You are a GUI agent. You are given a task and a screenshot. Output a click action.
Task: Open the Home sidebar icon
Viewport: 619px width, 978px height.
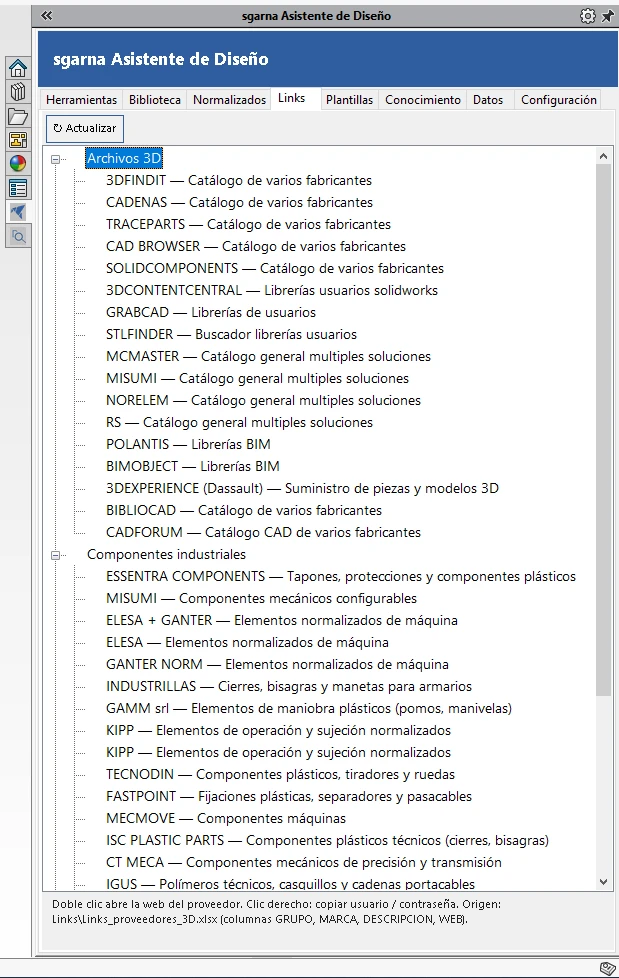[18, 68]
